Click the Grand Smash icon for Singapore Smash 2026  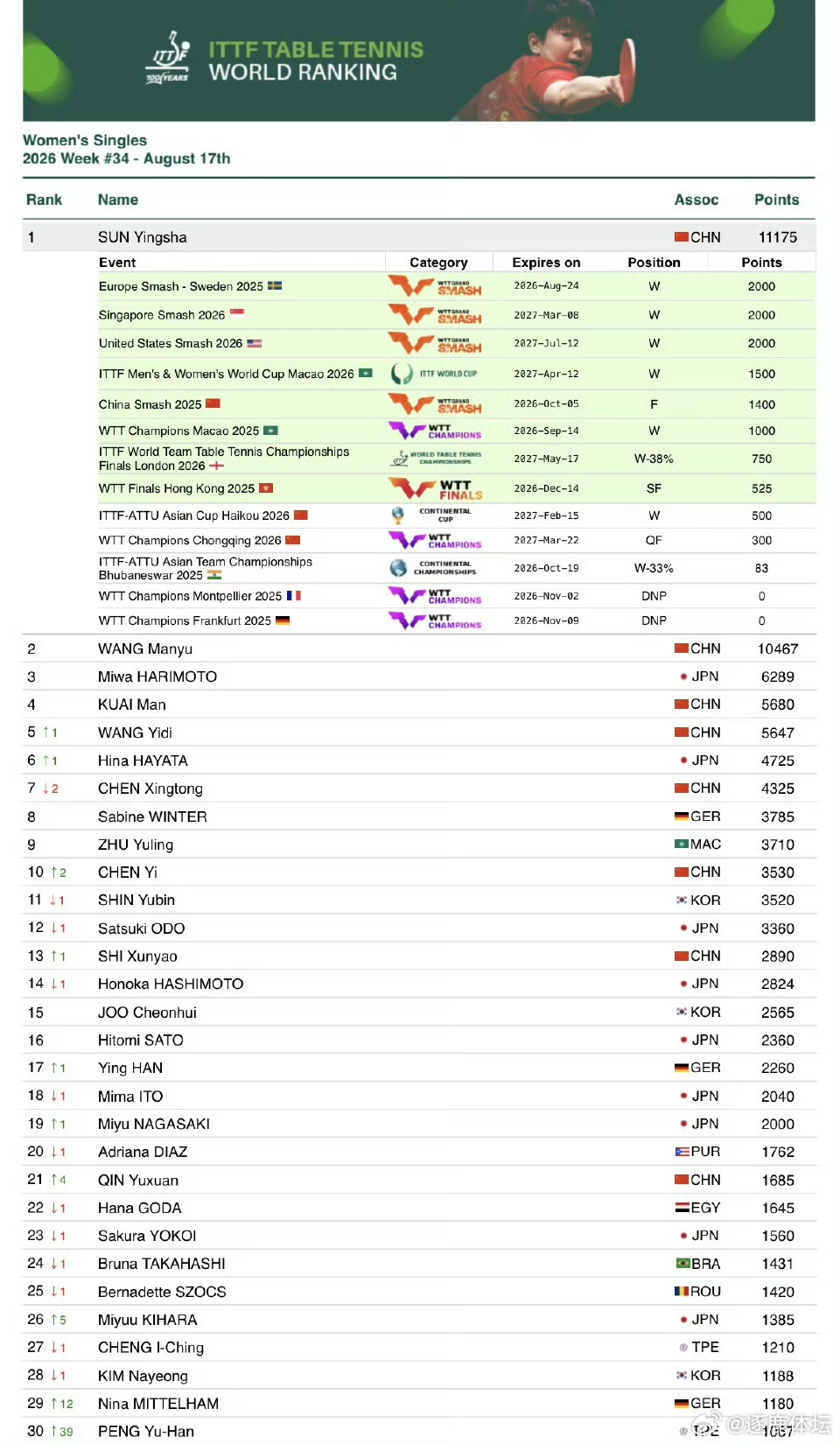435,315
